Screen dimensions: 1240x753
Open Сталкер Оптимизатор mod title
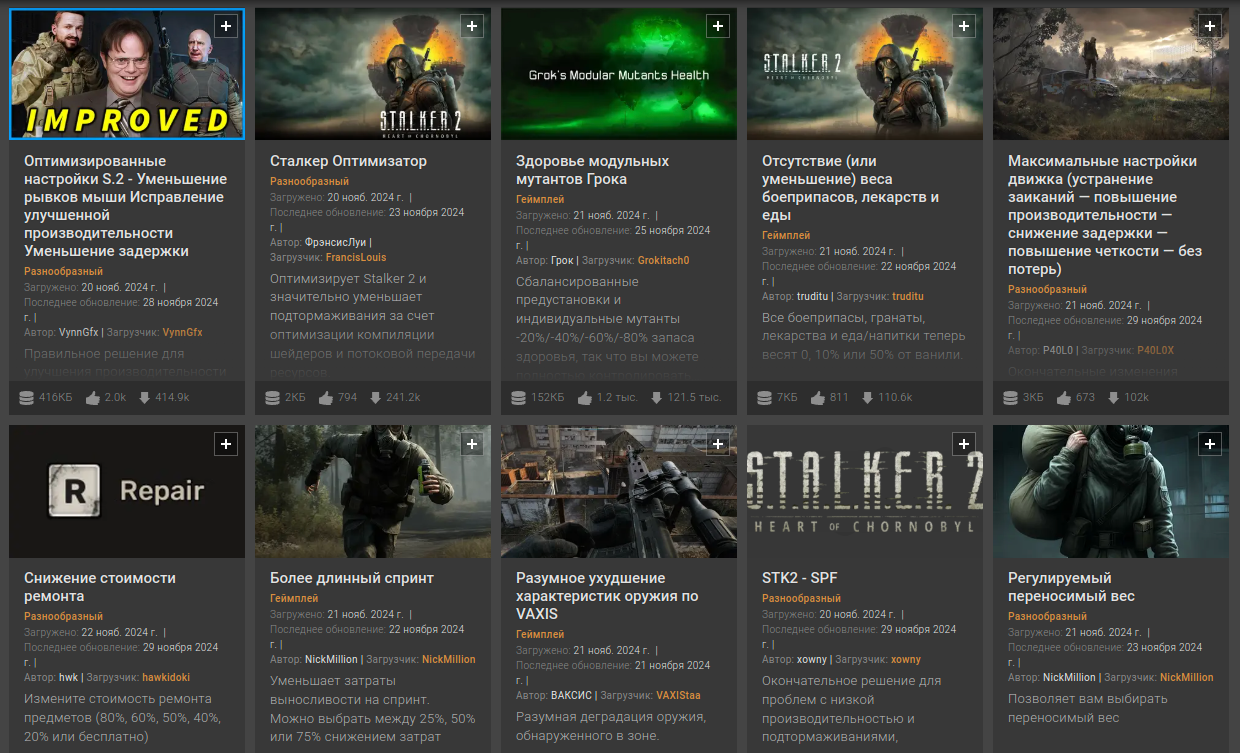[x=348, y=161]
